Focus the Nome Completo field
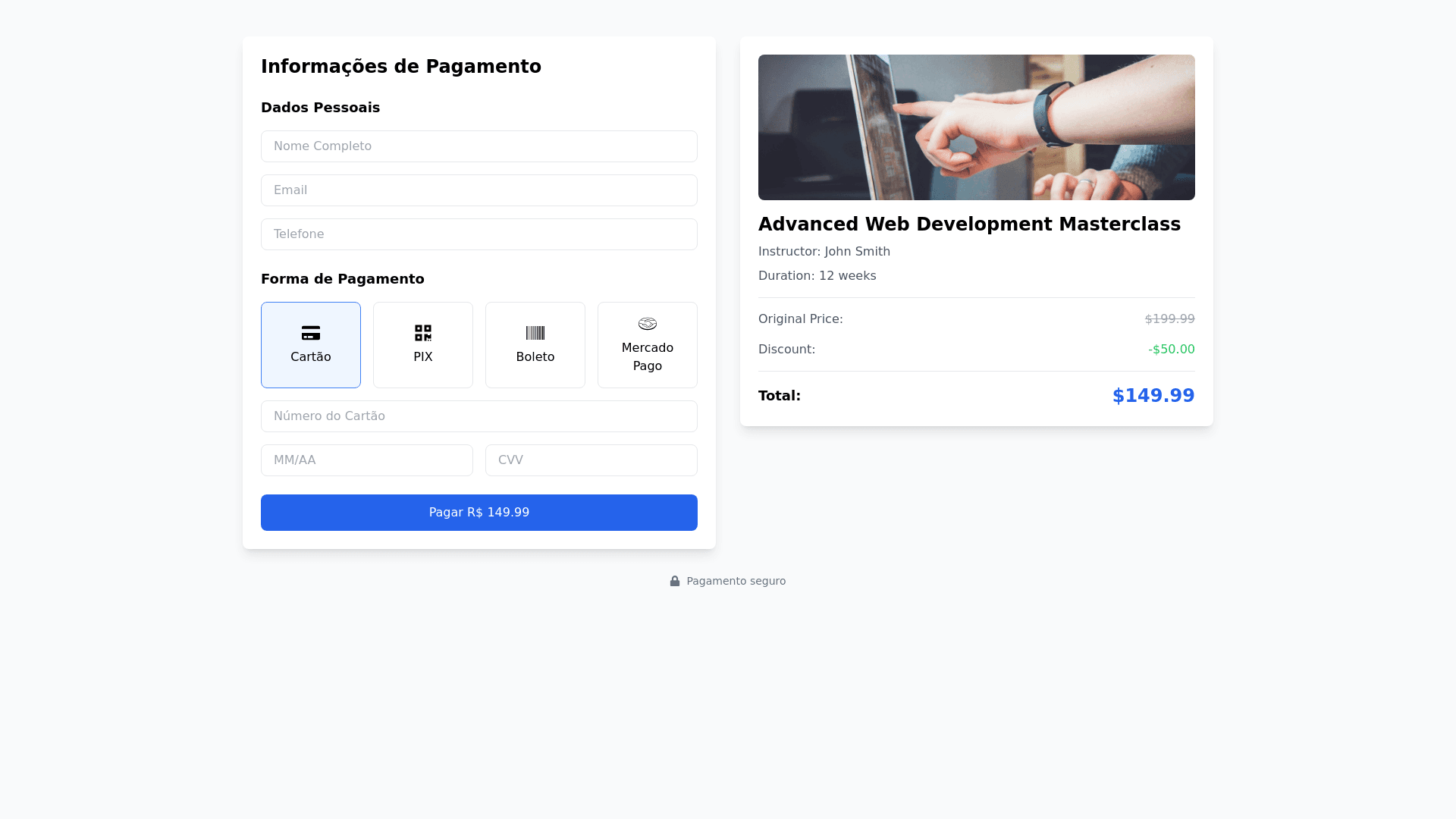The image size is (1456, 819). (479, 146)
